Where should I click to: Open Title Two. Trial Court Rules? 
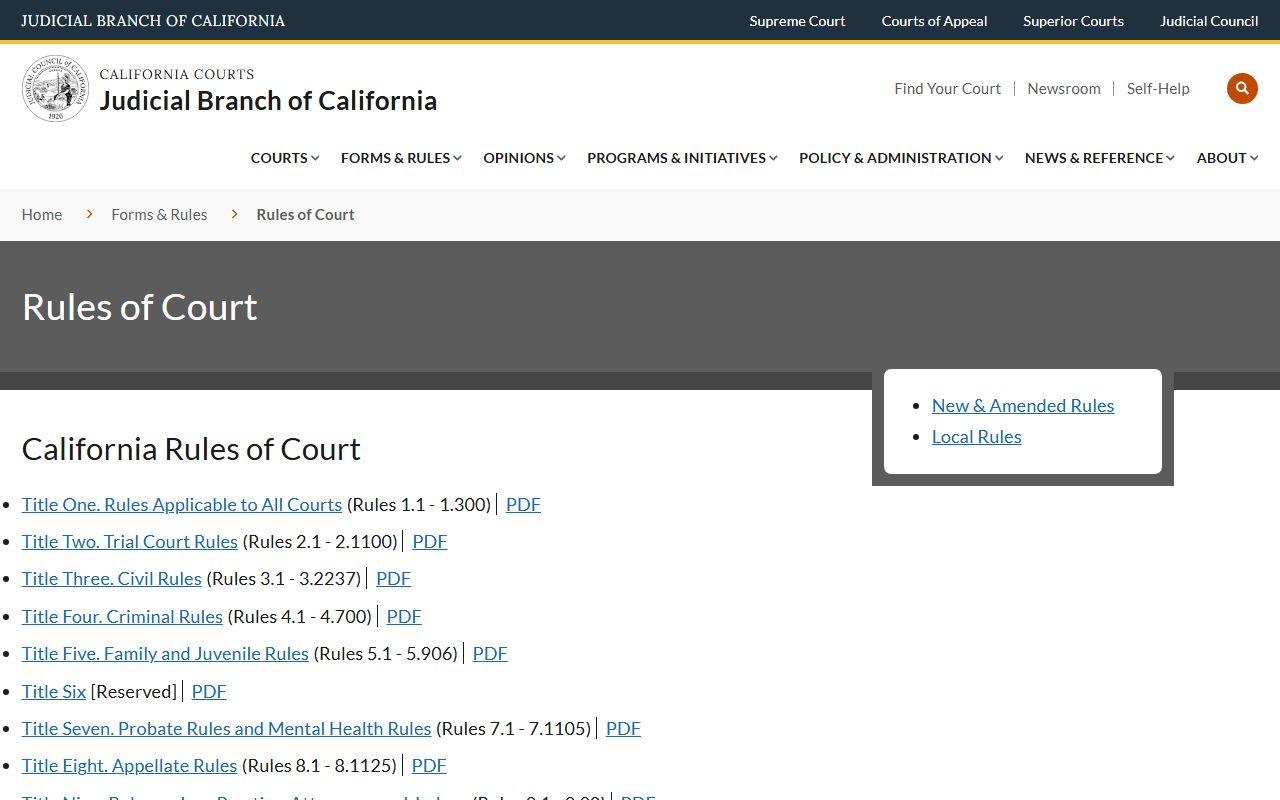click(x=130, y=541)
